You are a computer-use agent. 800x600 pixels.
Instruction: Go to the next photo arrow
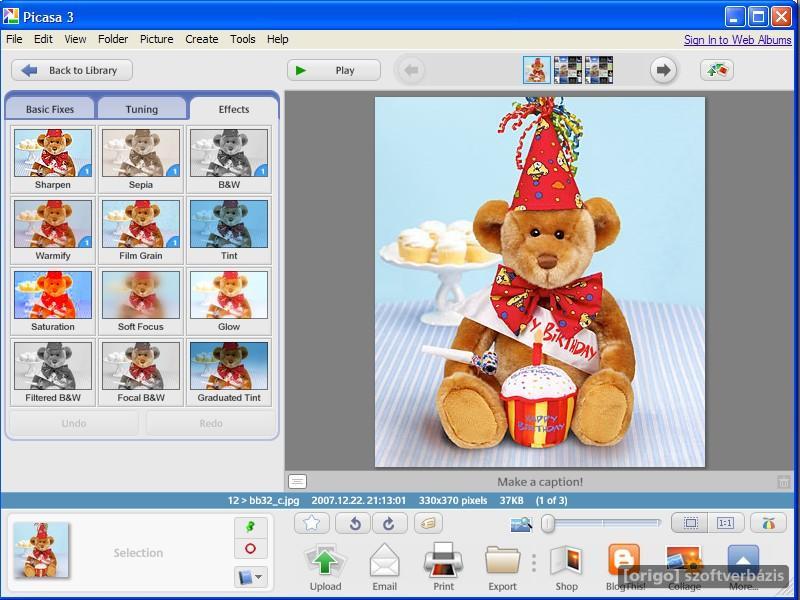click(663, 70)
